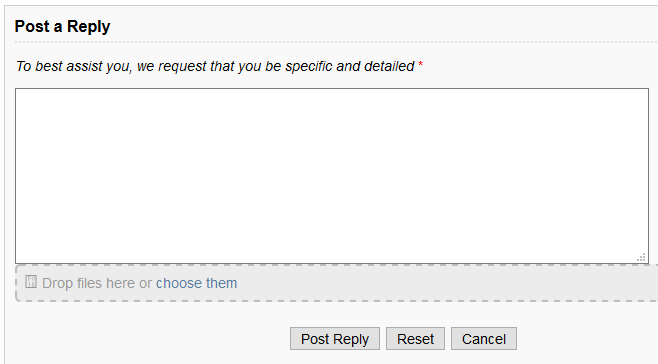Open file picker via "choose them" link
The height and width of the screenshot is (364, 658).
point(196,283)
